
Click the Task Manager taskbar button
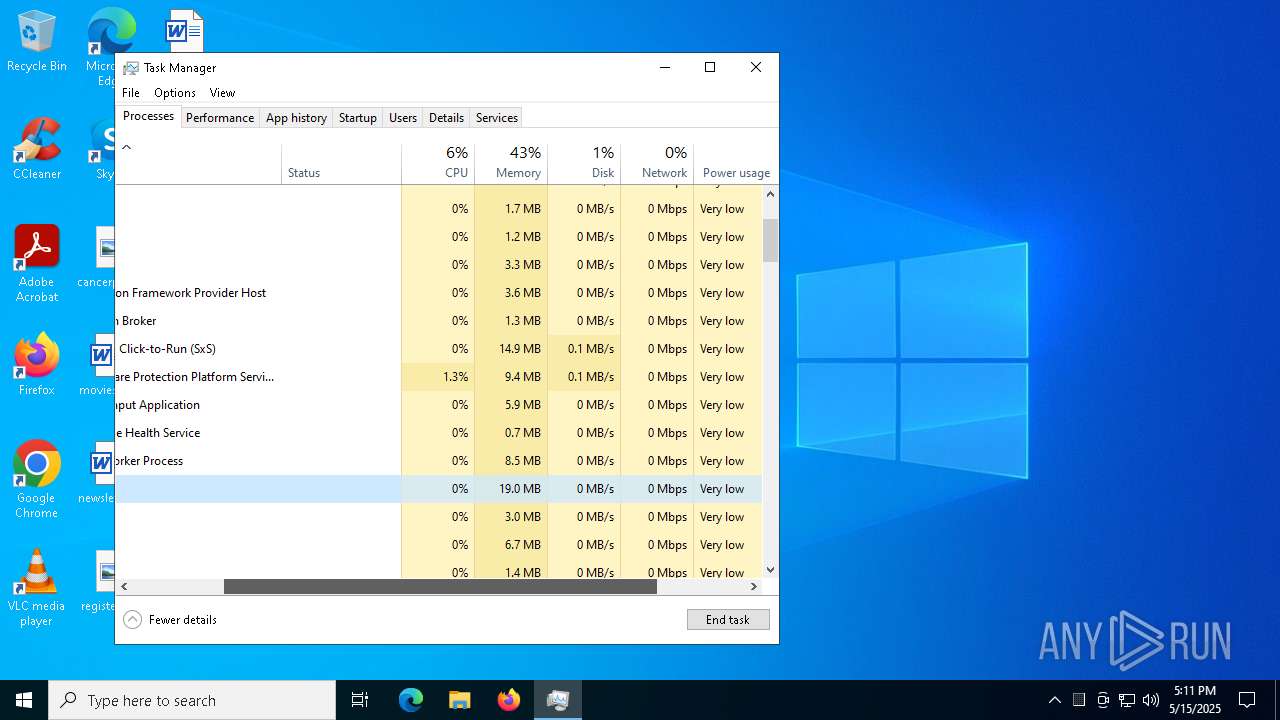tap(558, 700)
